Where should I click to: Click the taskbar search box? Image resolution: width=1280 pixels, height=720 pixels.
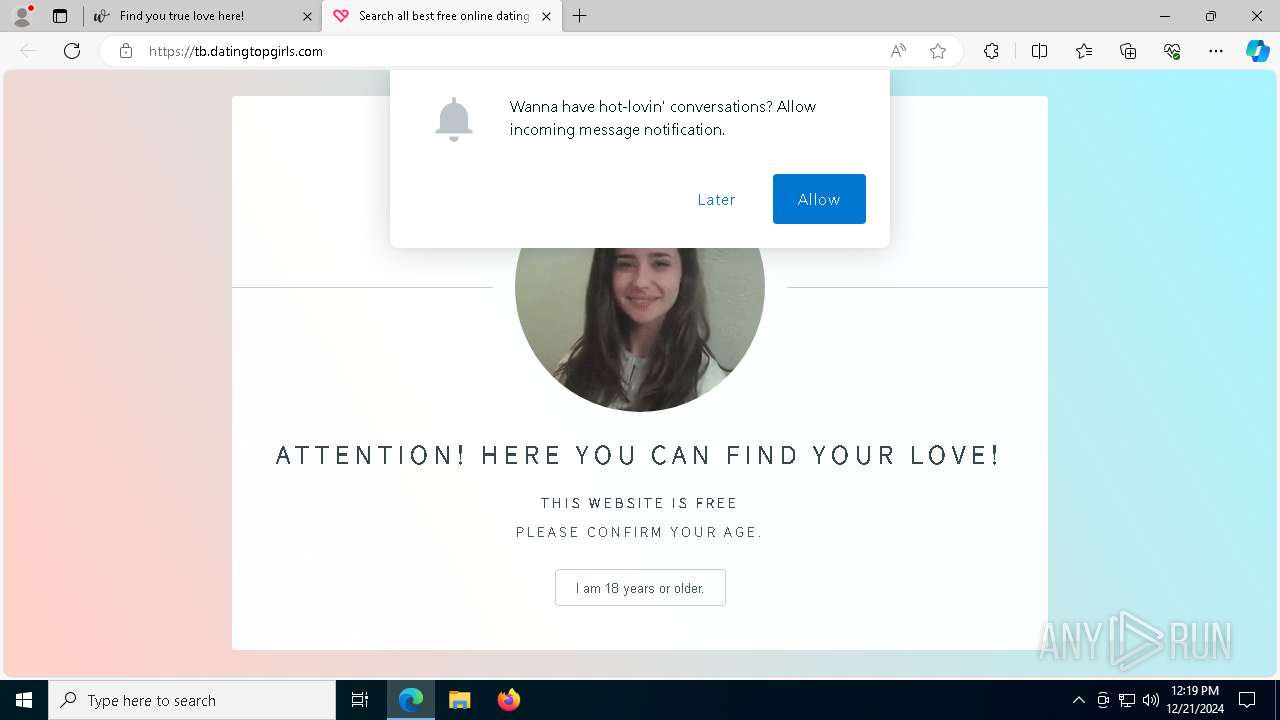pyautogui.click(x=192, y=700)
